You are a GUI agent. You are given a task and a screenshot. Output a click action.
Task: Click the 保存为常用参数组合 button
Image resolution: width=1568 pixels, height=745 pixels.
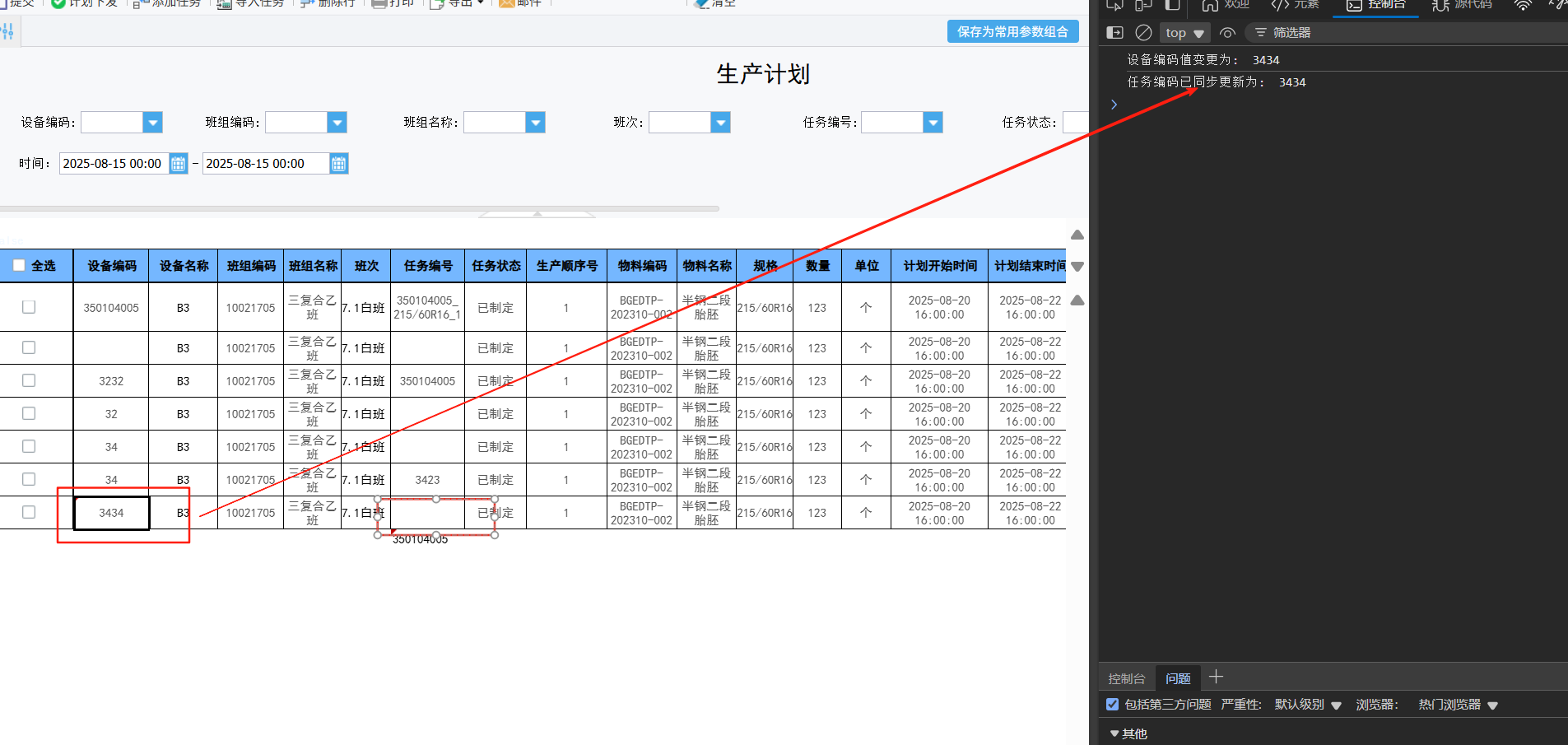[1012, 31]
